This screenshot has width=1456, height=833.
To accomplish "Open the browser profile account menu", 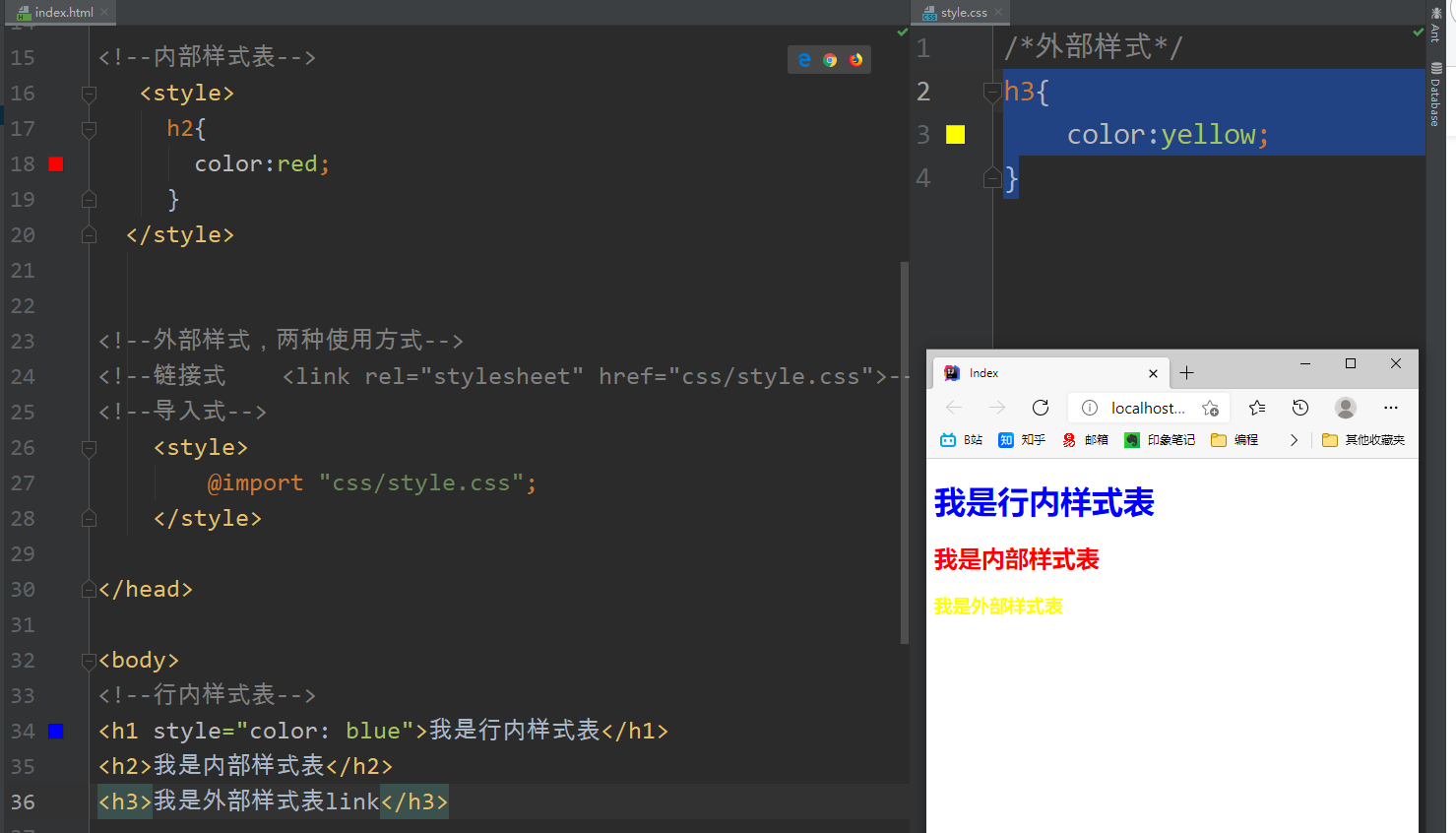I will pyautogui.click(x=1345, y=407).
